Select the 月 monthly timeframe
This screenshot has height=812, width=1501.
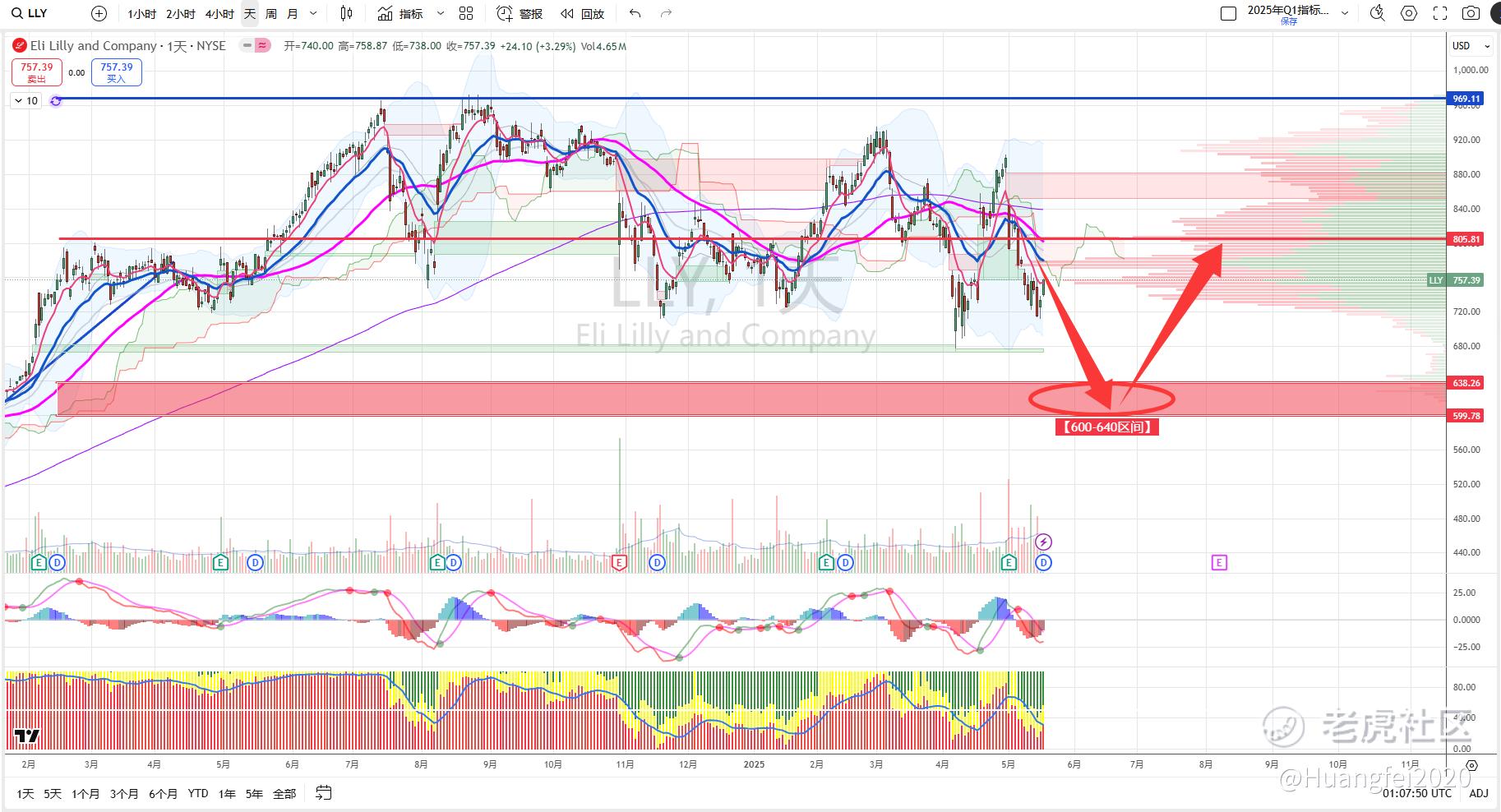pos(293,14)
